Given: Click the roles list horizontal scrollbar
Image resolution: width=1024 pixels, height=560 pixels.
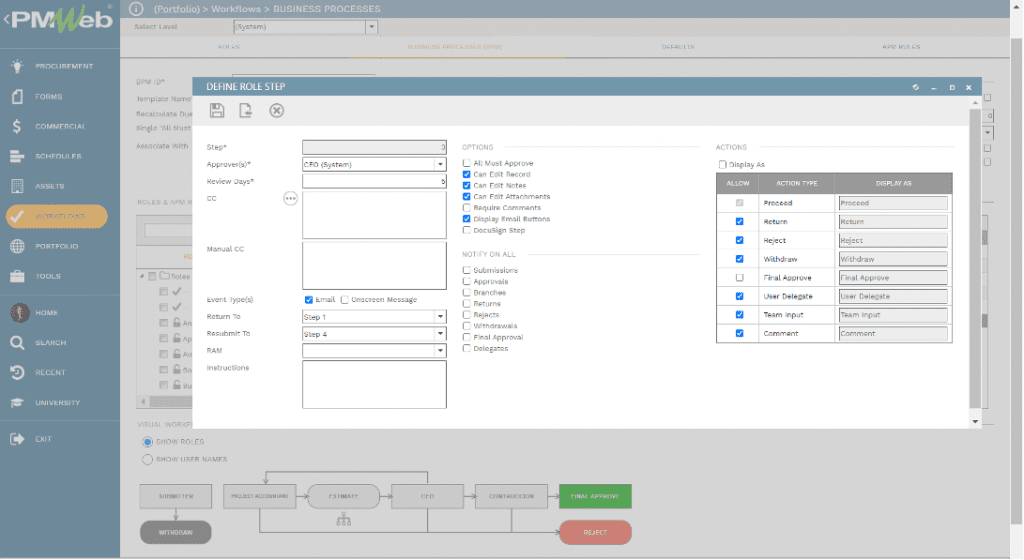Looking at the screenshot, I should [170, 401].
